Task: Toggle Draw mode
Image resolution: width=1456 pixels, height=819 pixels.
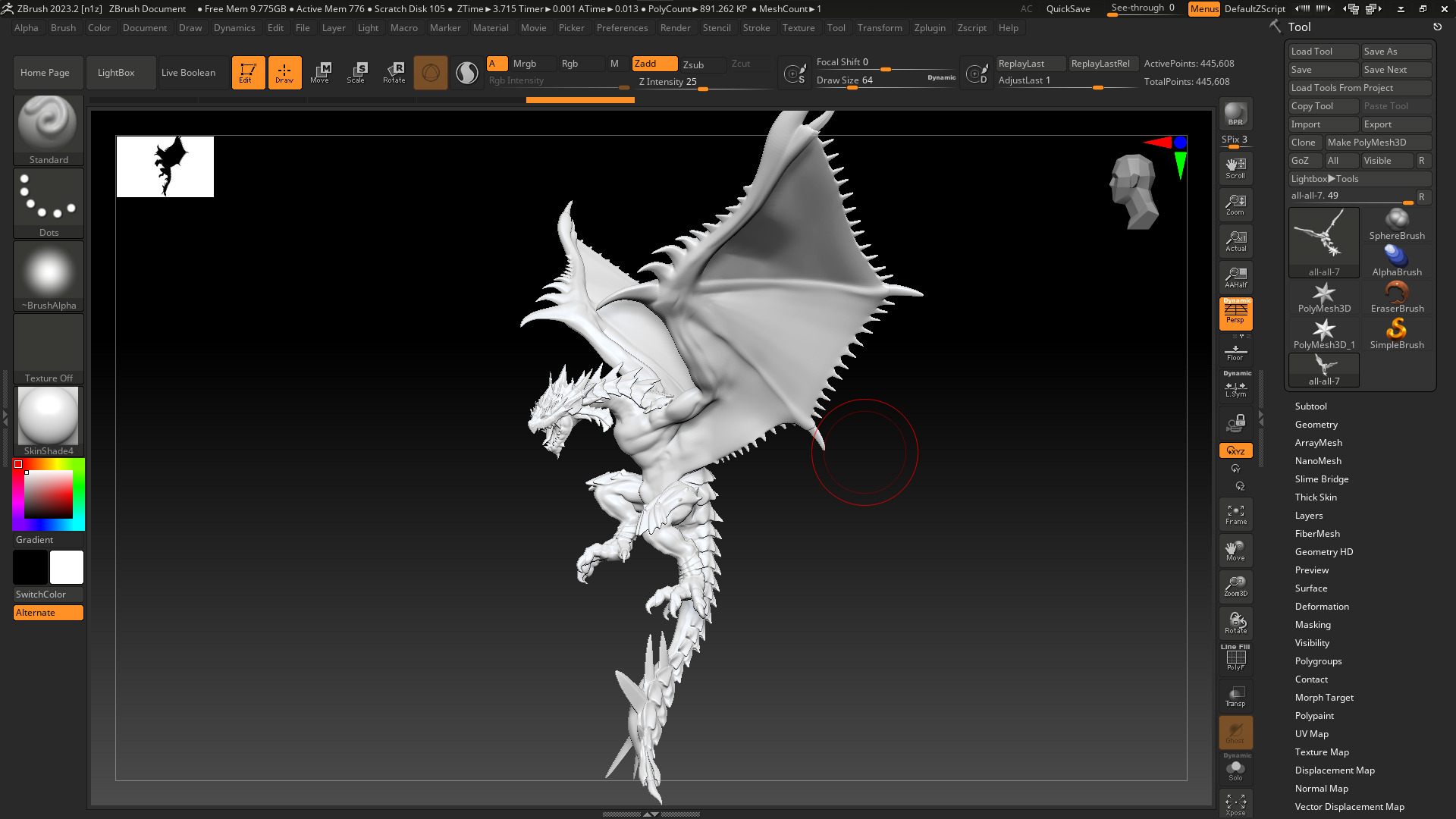Action: (284, 73)
